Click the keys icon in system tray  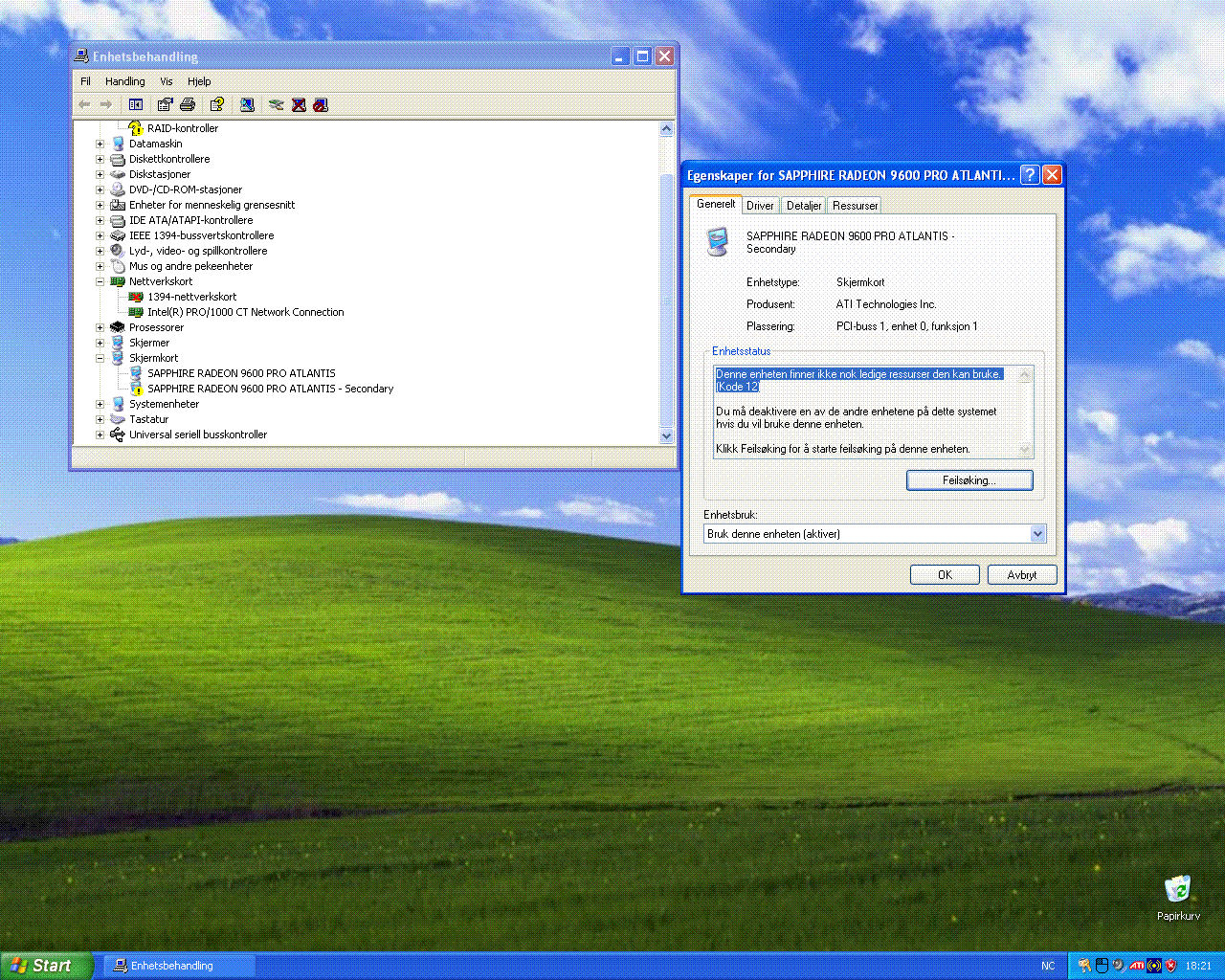pos(1084,966)
